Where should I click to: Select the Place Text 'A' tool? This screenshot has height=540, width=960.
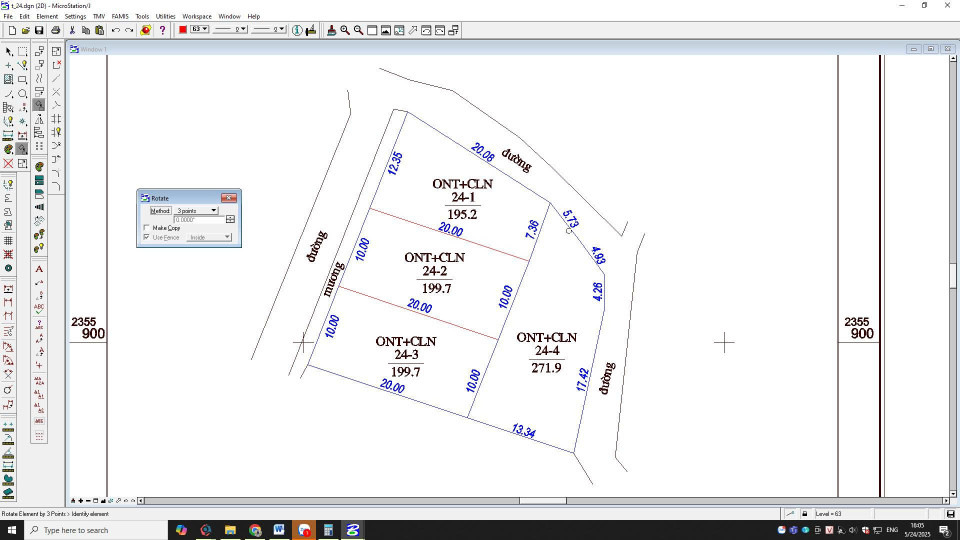pos(39,269)
